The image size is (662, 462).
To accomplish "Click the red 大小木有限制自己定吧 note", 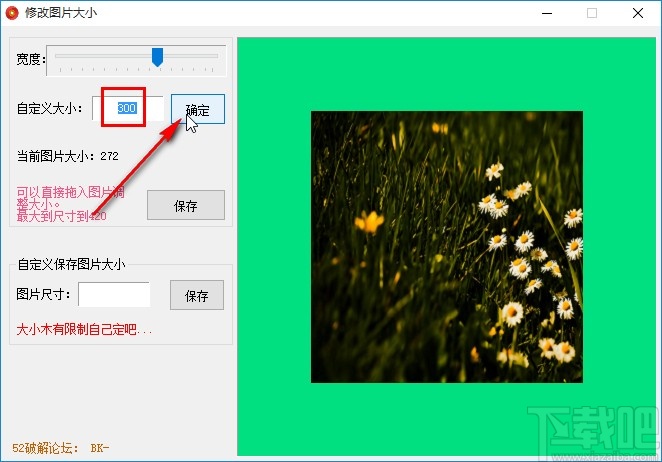I will coord(84,329).
